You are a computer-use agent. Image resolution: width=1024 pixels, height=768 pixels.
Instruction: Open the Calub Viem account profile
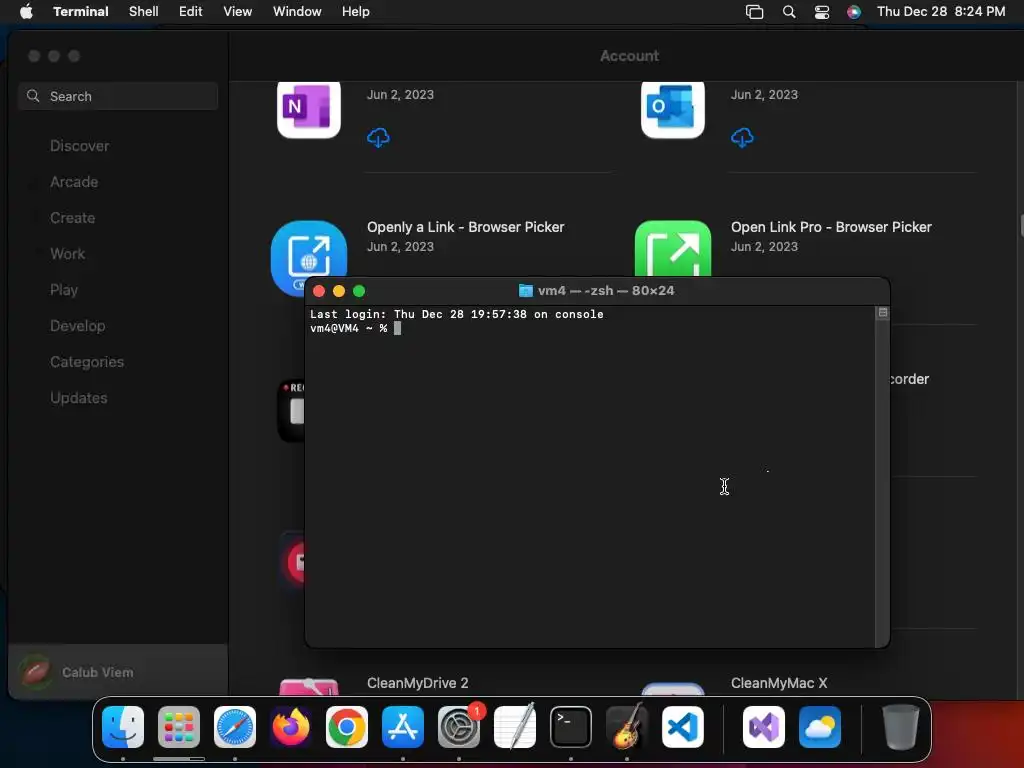tap(118, 672)
